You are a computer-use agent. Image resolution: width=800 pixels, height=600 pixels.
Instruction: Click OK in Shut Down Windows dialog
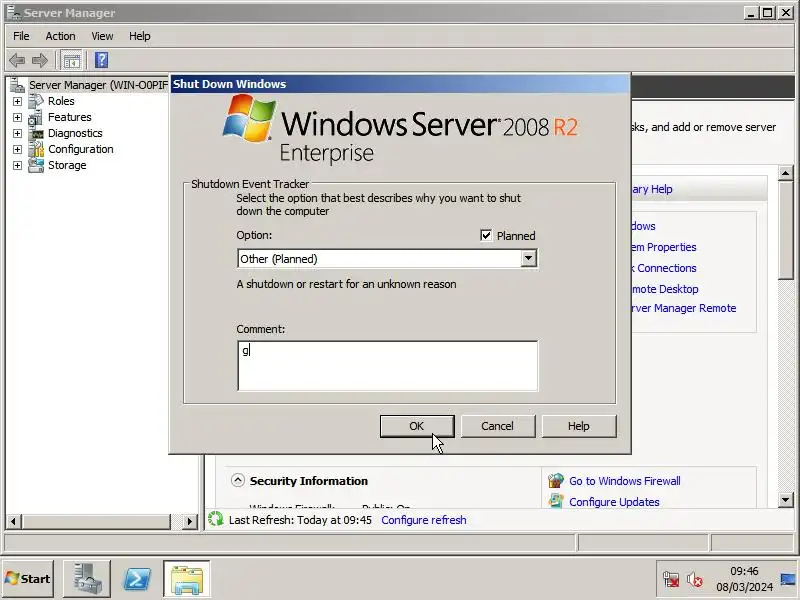(417, 426)
